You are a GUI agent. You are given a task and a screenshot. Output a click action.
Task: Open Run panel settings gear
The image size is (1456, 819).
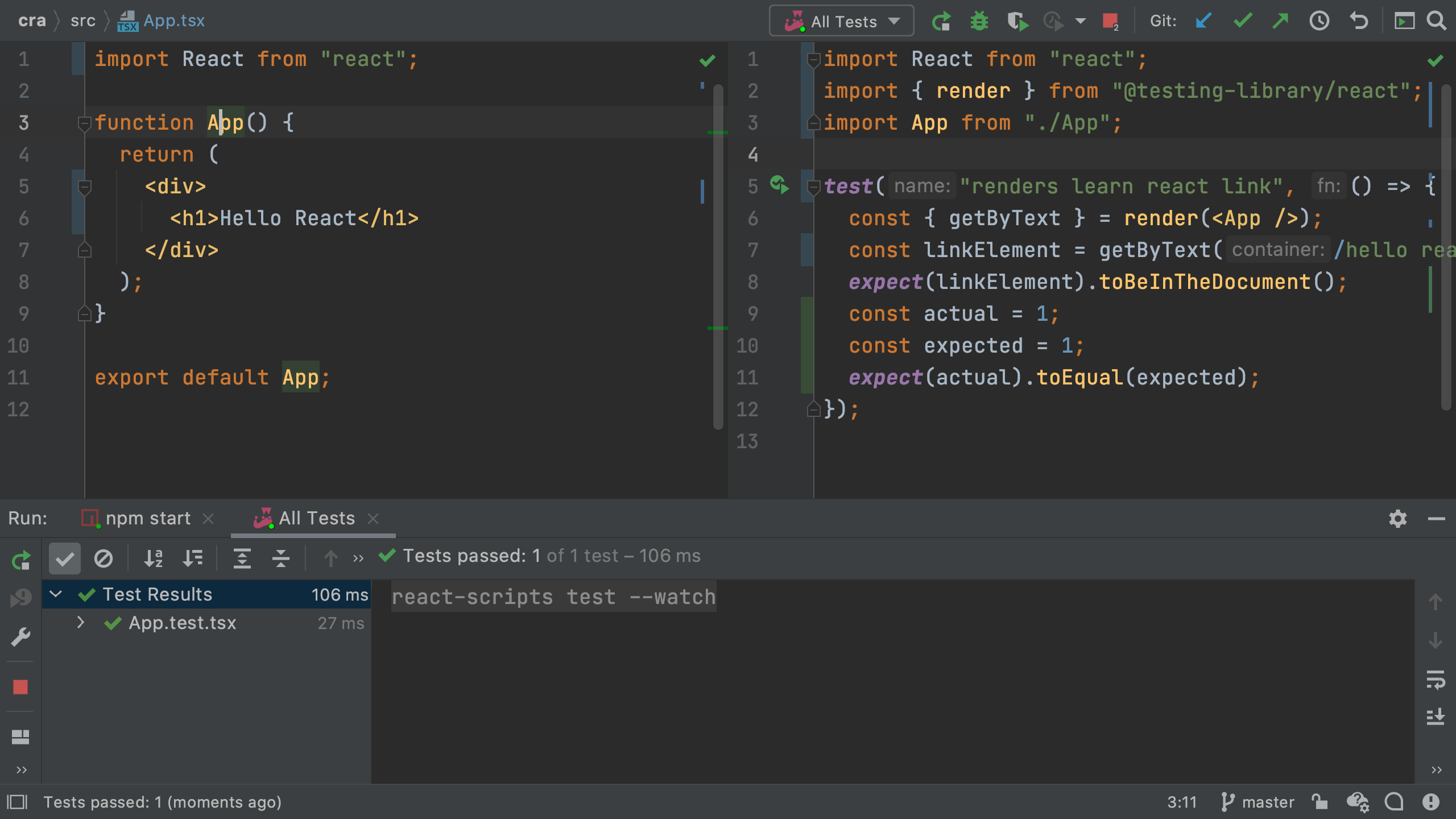tap(1397, 519)
